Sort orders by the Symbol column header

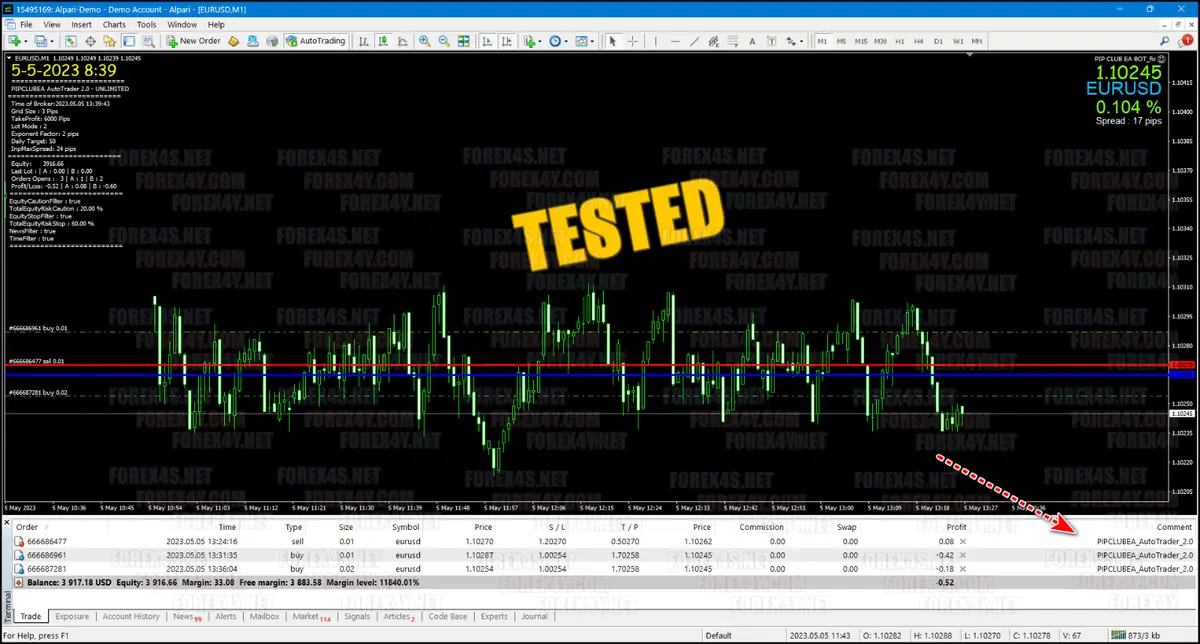tap(406, 527)
